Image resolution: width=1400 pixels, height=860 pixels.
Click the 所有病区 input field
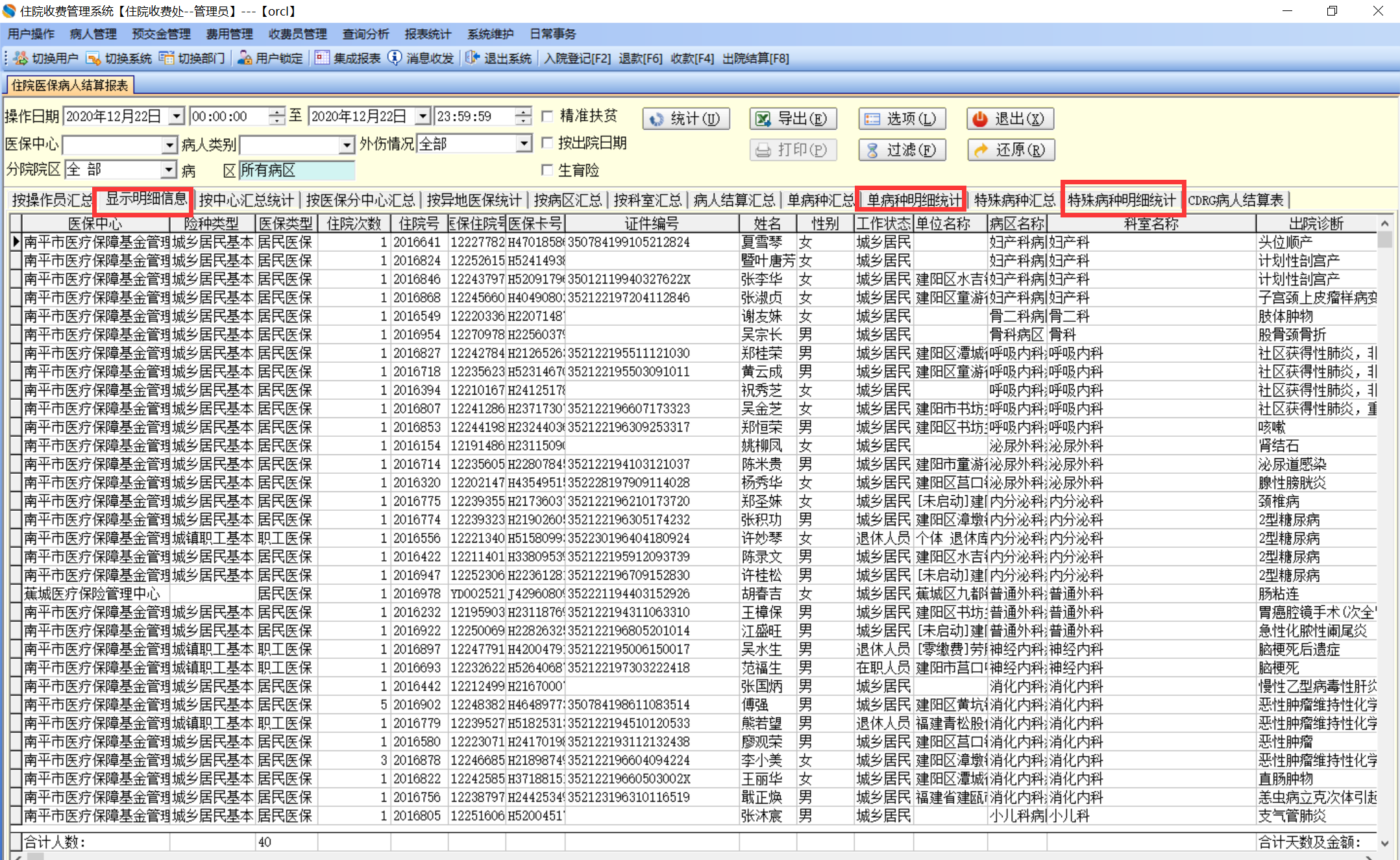pos(297,171)
